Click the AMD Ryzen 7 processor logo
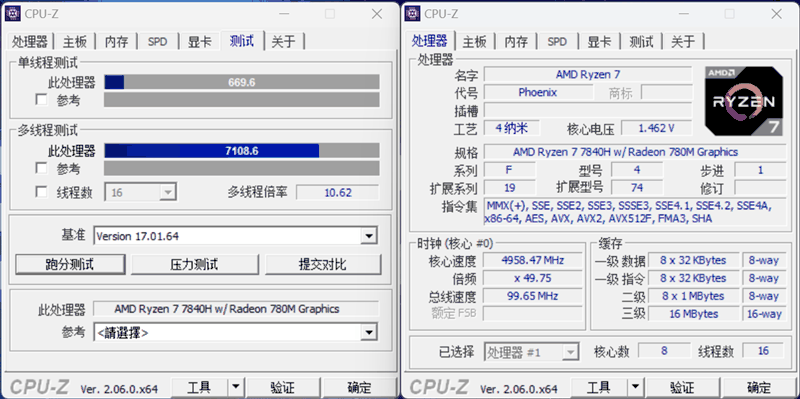The height and width of the screenshot is (399, 800). [x=744, y=101]
